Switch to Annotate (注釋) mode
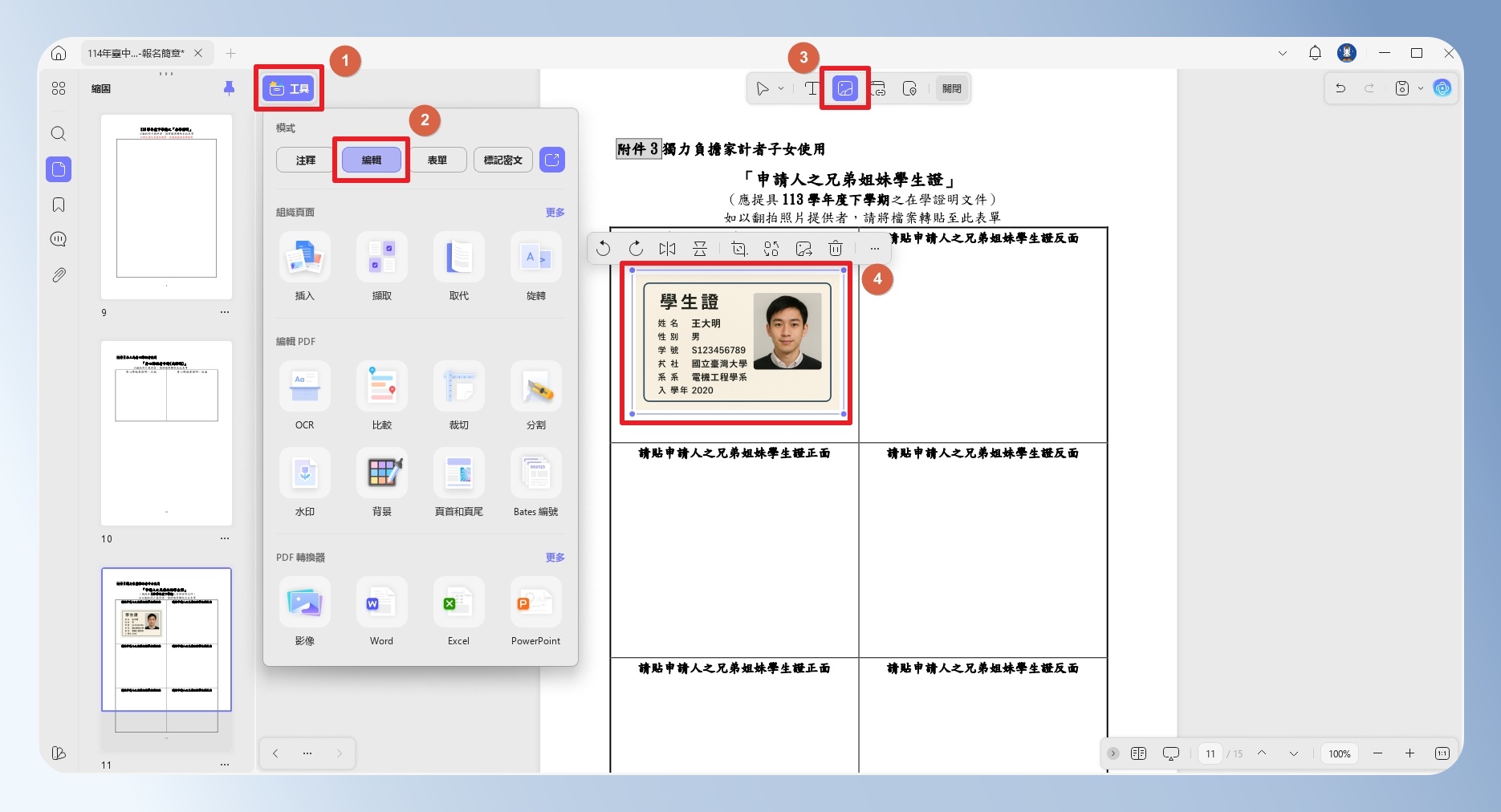 tap(306, 160)
